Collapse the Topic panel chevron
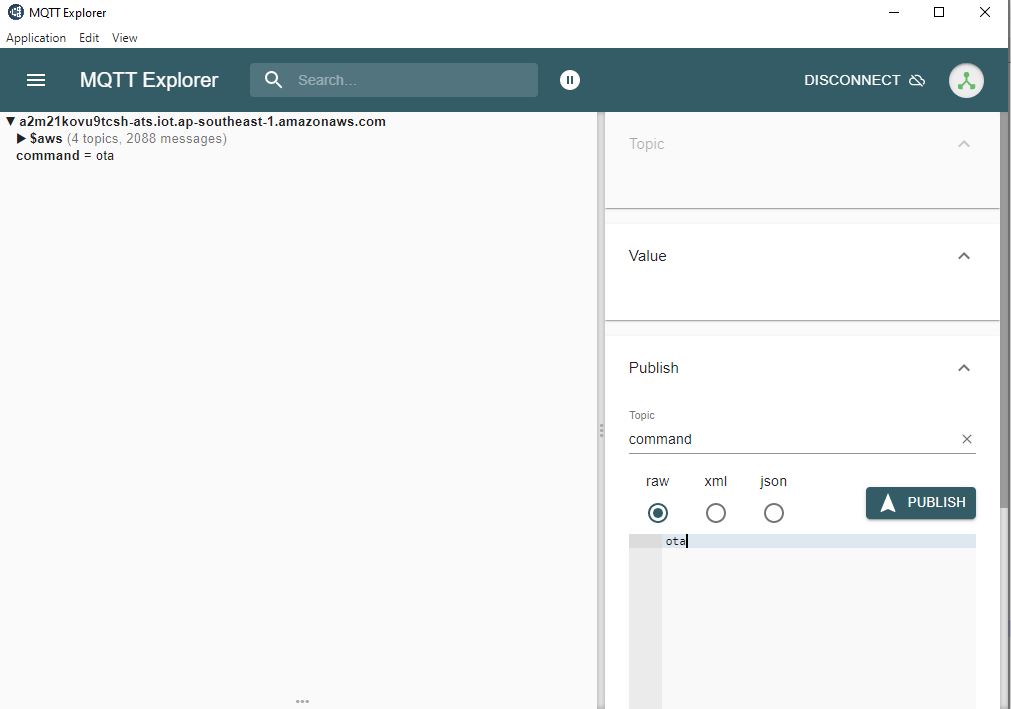Image resolution: width=1011 pixels, height=709 pixels. [964, 144]
